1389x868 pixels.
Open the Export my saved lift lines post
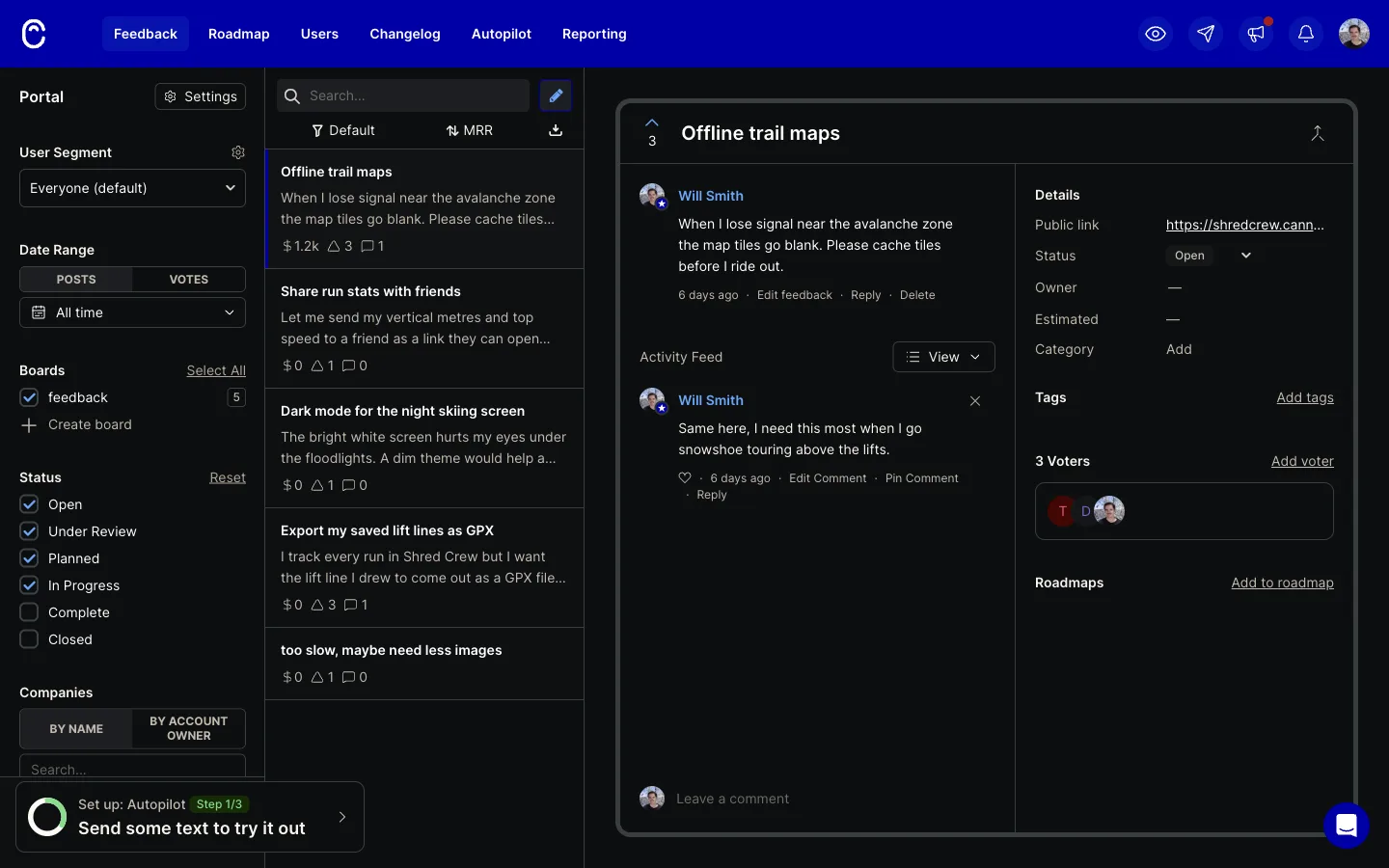point(424,568)
